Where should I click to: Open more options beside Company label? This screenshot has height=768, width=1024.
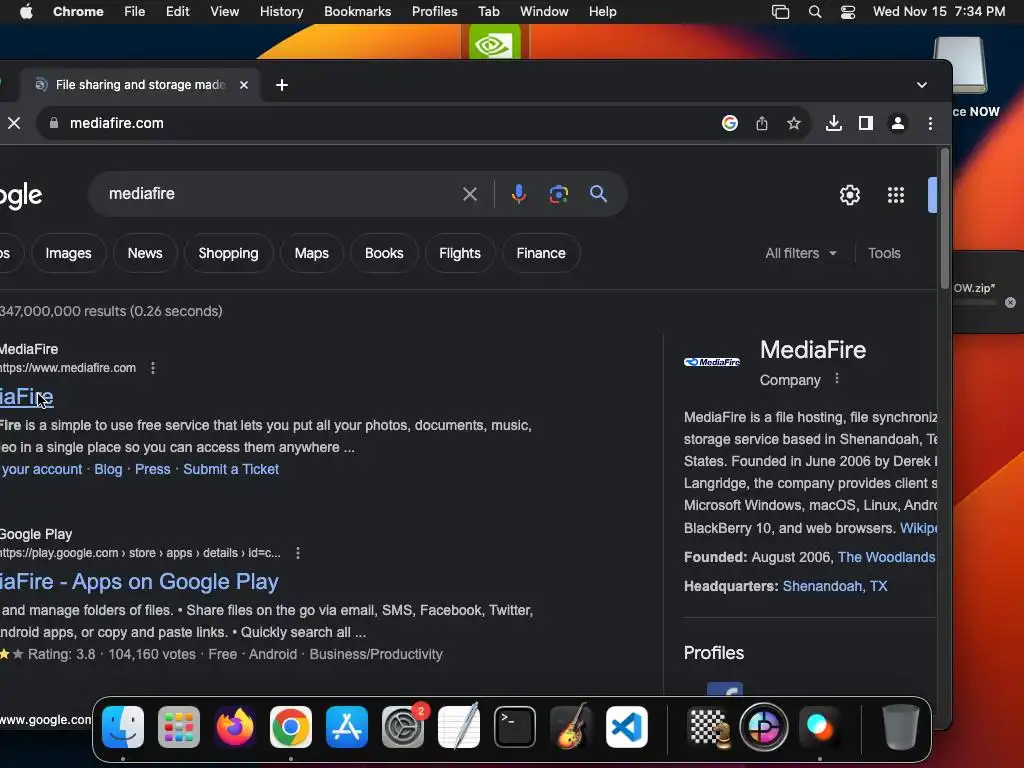click(x=837, y=379)
